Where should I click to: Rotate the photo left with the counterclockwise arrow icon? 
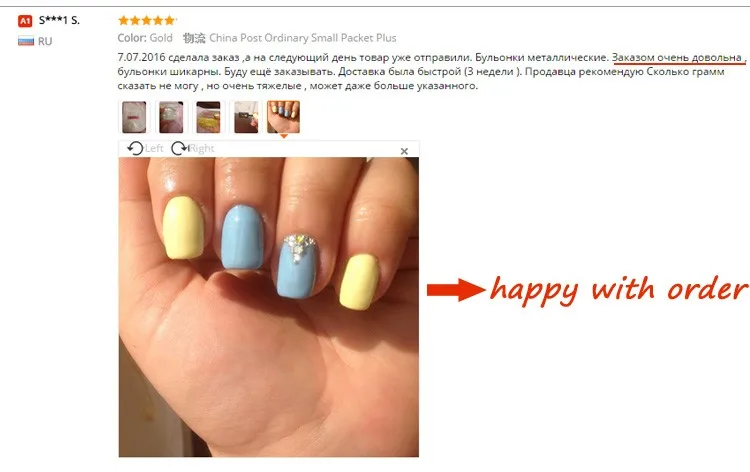[x=135, y=148]
